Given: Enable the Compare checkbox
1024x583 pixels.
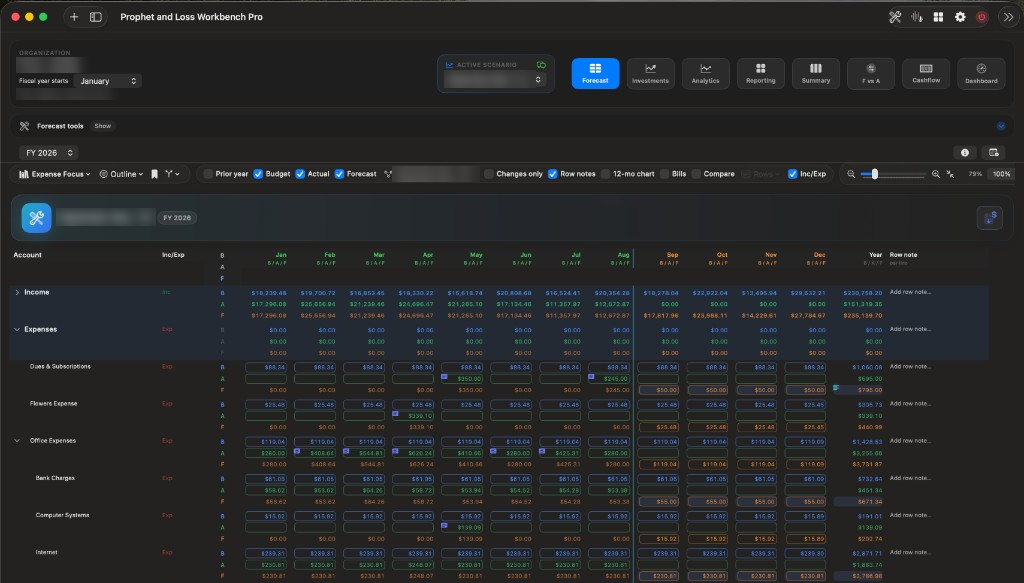Looking at the screenshot, I should click(696, 174).
